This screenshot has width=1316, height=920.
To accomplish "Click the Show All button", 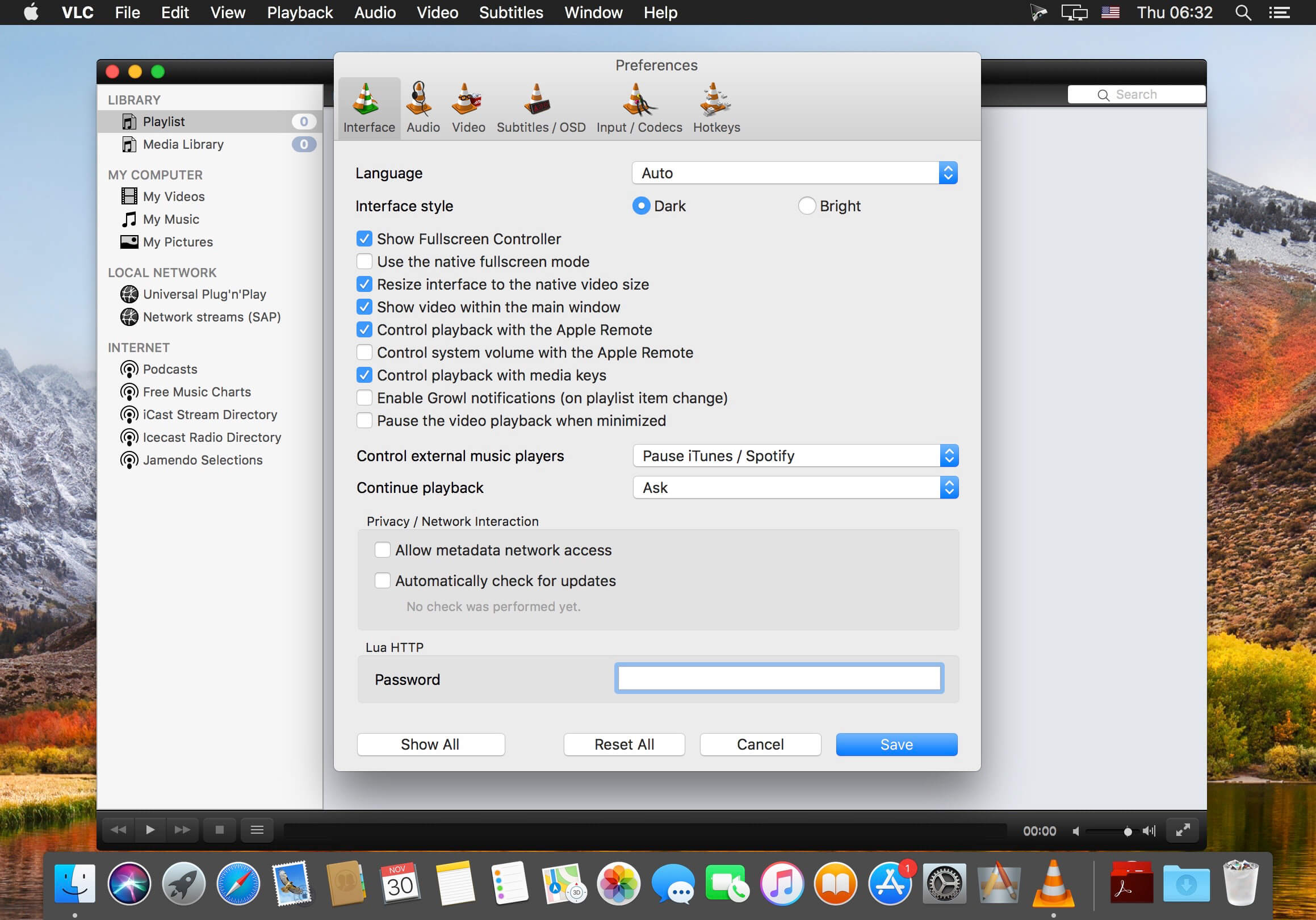I will pyautogui.click(x=429, y=744).
